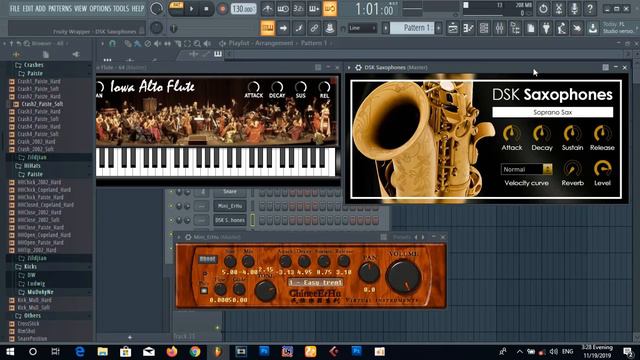Toggle the 3-2-1 countdown before recording icon
This screenshot has width=640, height=360.
298,9
